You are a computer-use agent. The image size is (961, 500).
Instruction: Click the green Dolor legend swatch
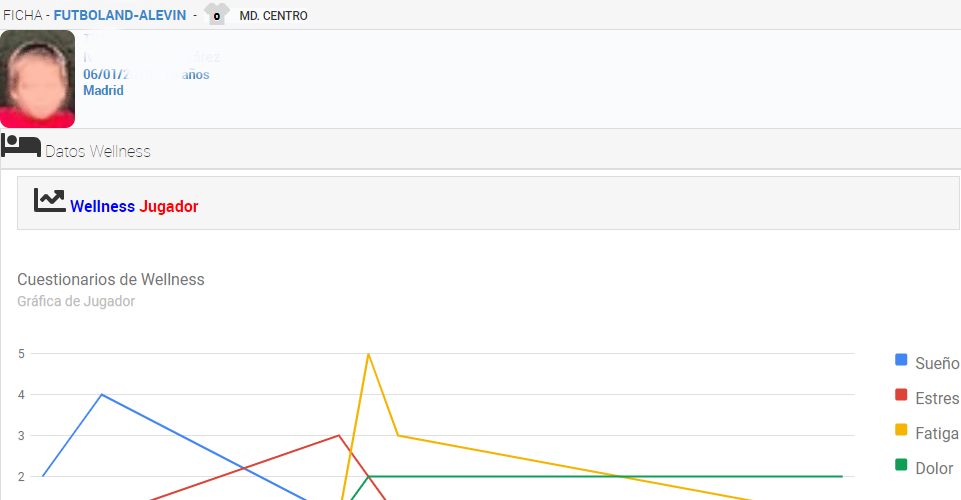pos(901,465)
